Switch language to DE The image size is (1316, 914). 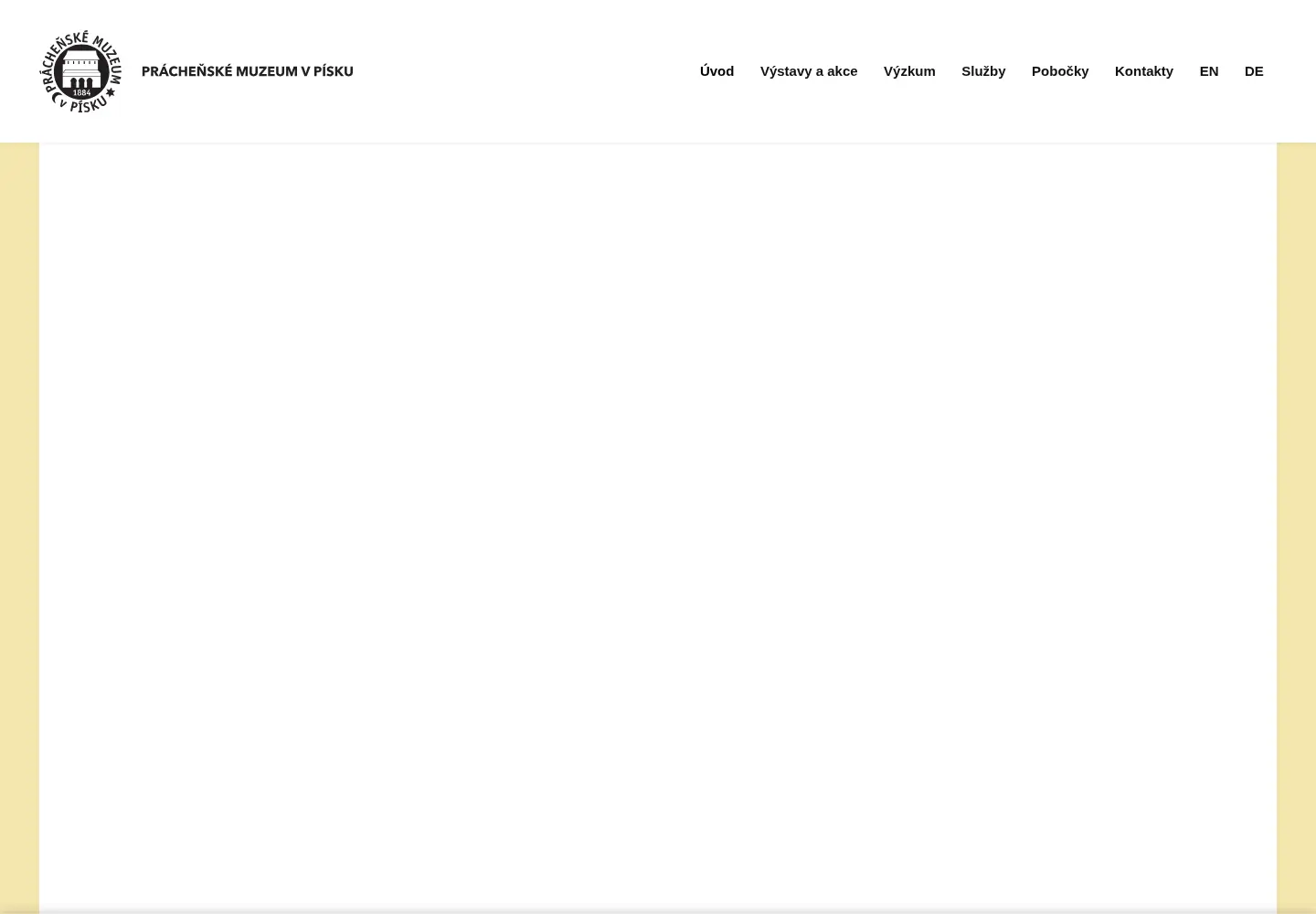click(1254, 71)
